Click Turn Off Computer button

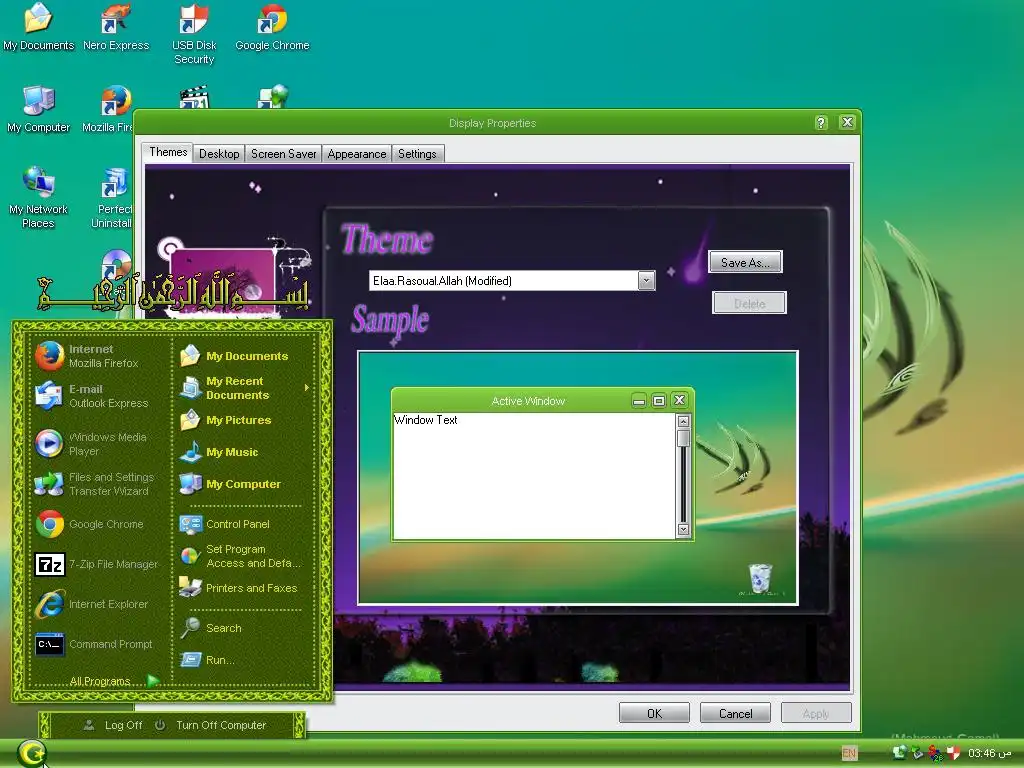pos(210,725)
